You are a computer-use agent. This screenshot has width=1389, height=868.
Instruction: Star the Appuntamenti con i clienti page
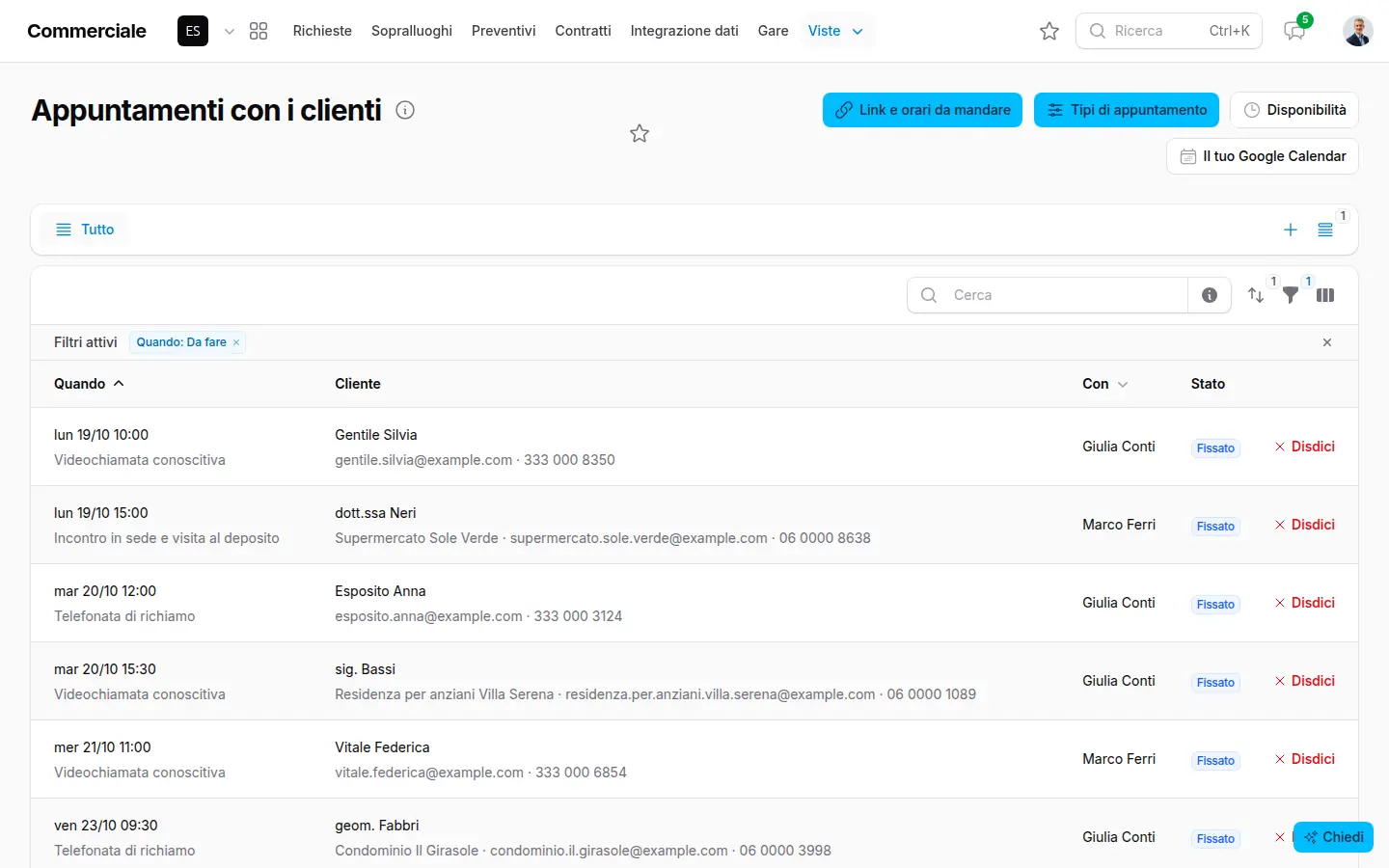[640, 133]
